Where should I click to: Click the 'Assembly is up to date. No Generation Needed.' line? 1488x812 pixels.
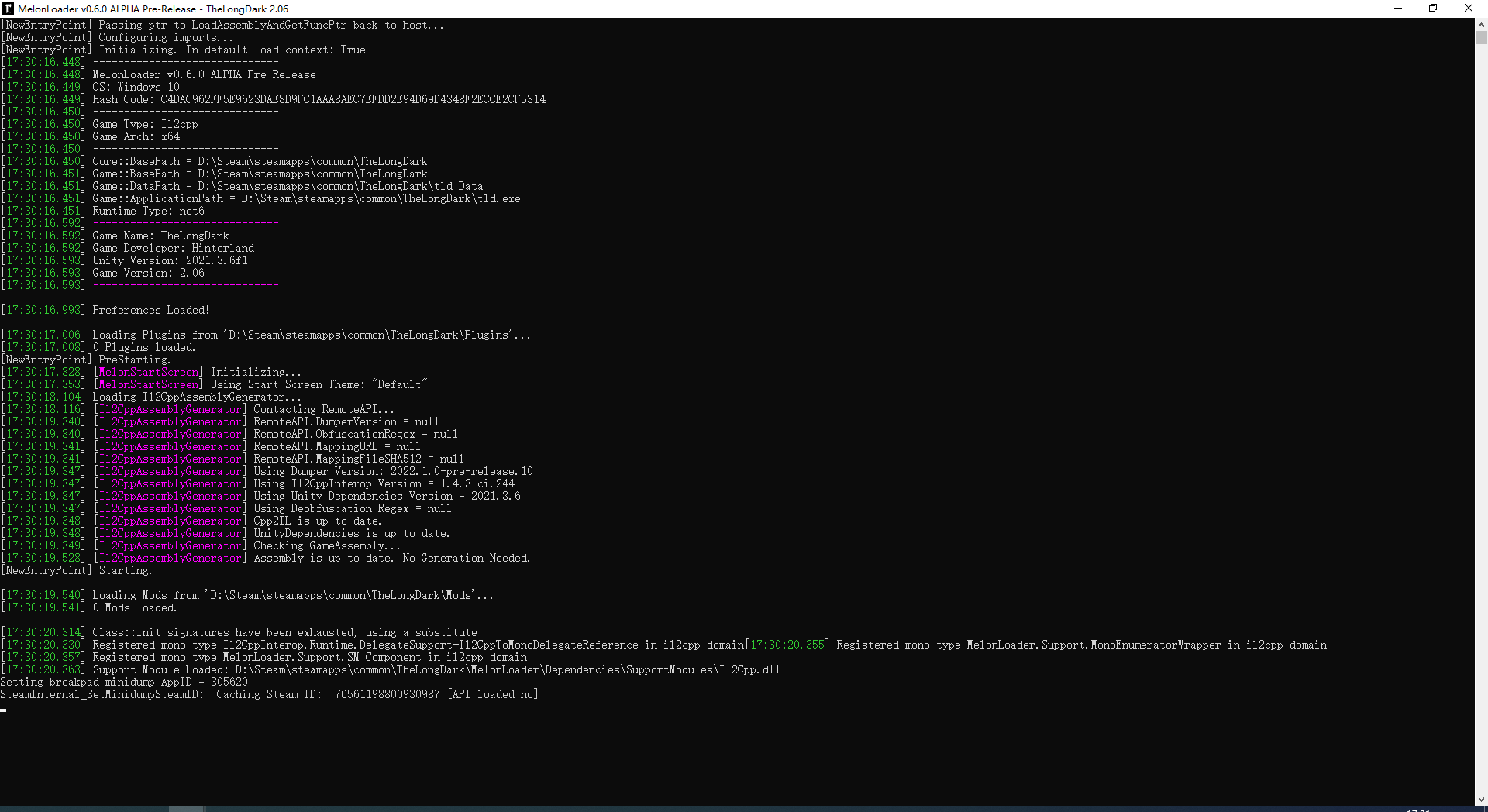(x=266, y=558)
